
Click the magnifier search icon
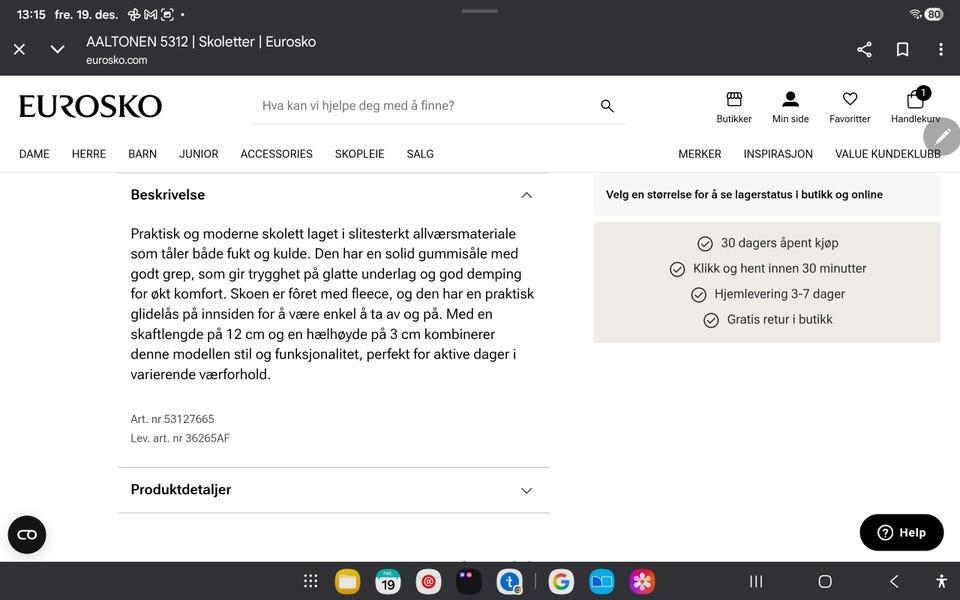point(607,106)
